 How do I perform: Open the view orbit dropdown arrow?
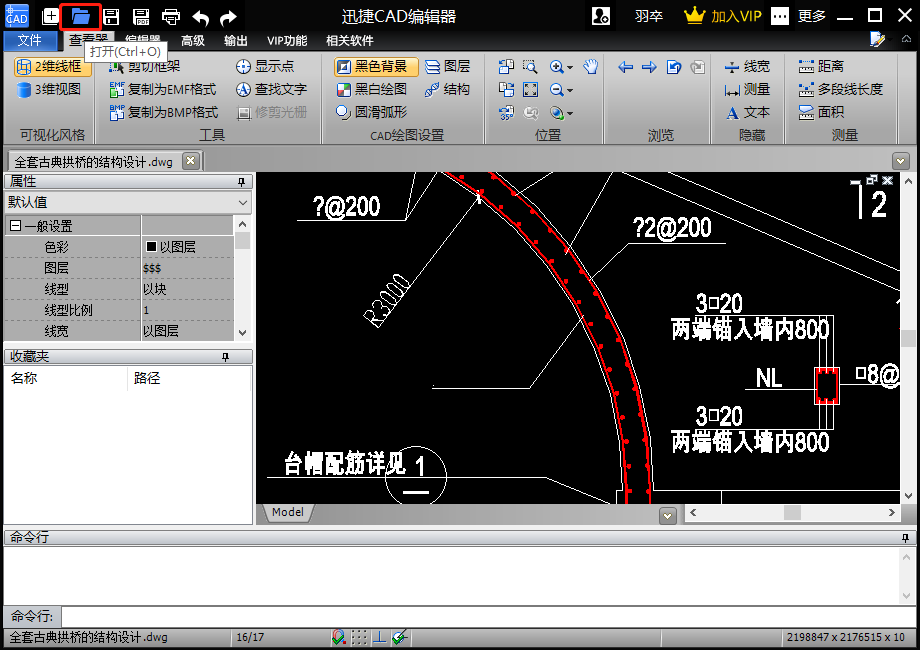[x=570, y=113]
